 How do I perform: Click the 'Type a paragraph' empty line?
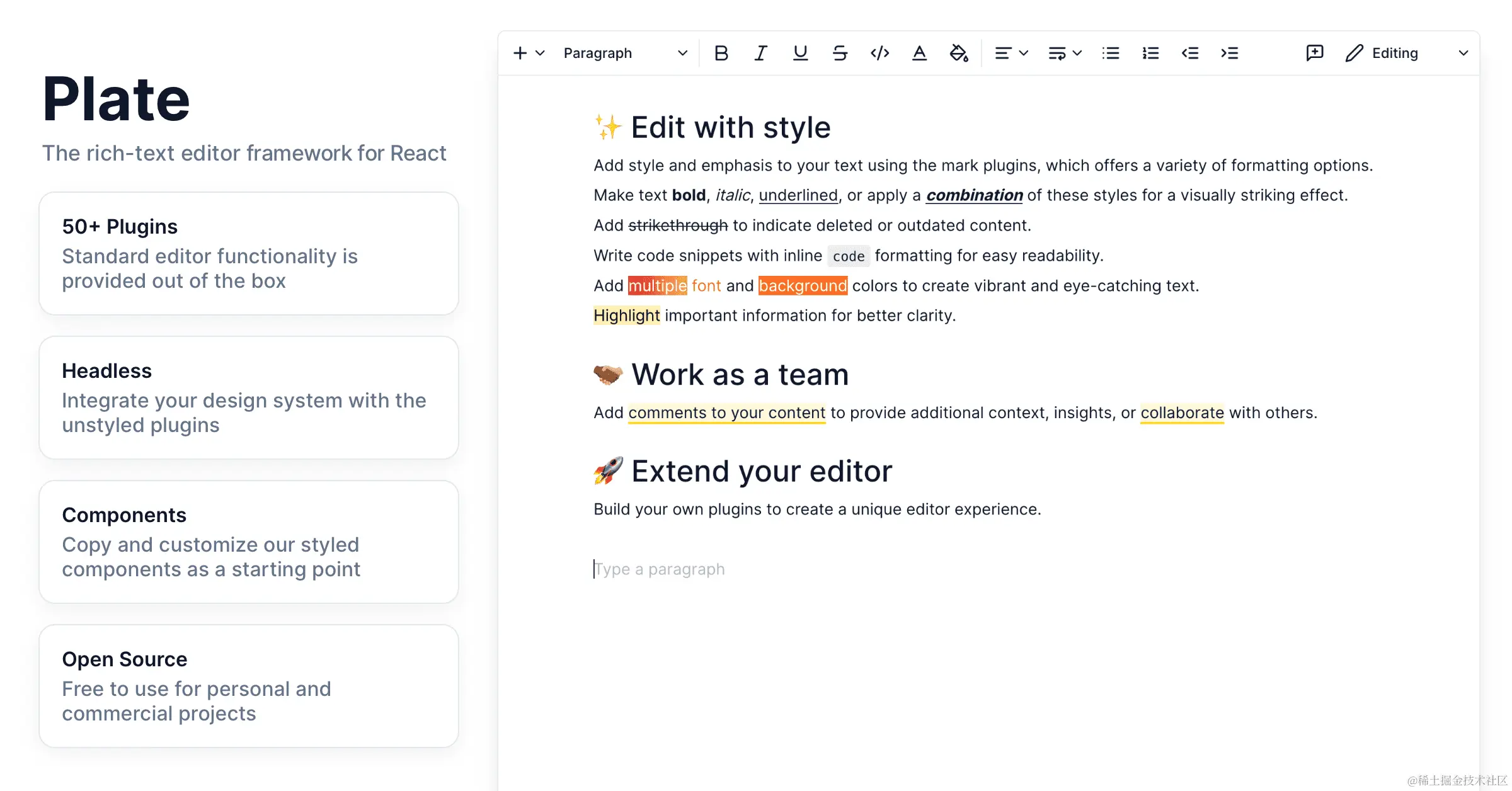click(x=660, y=569)
